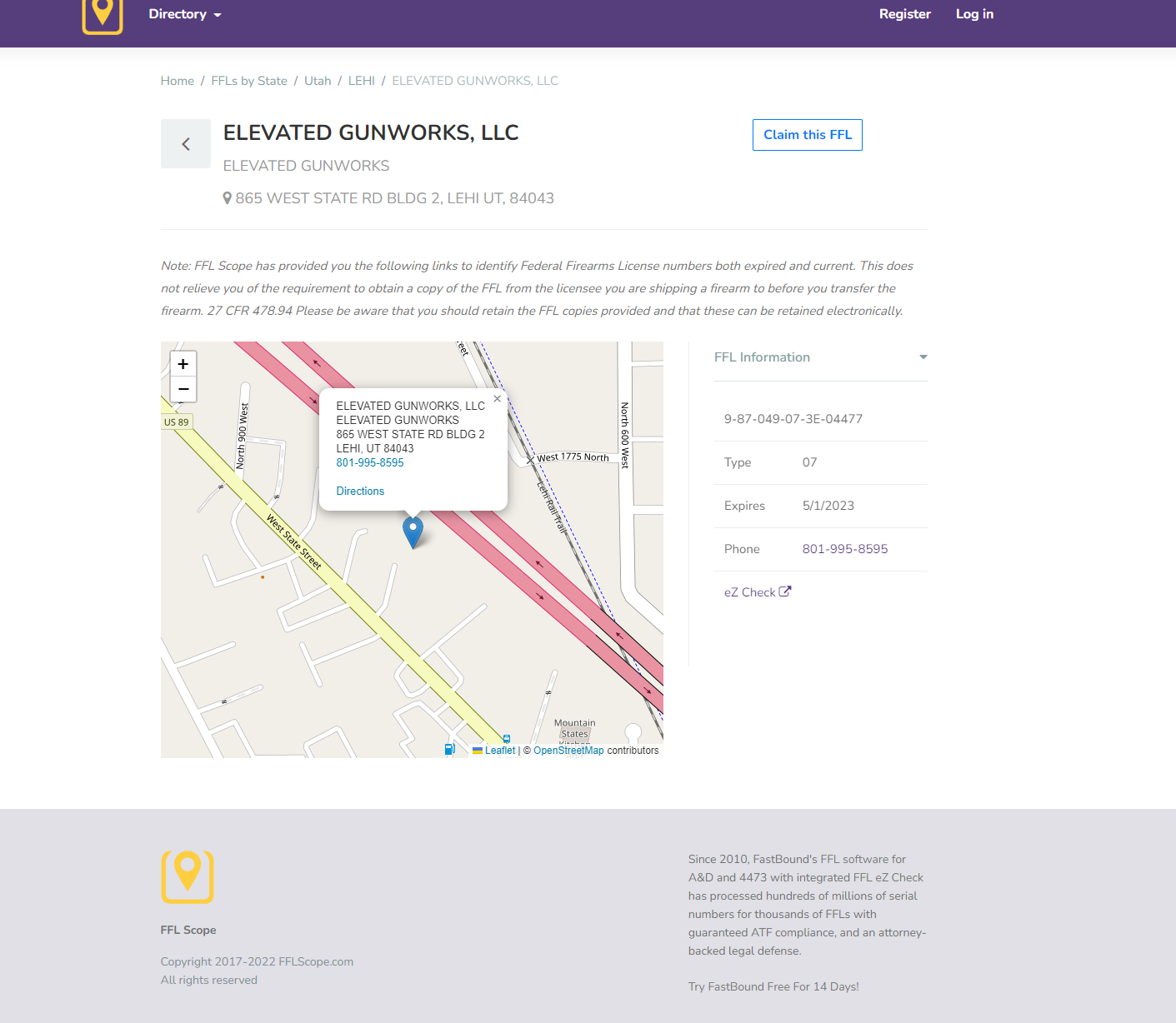Call phone number in map popup
The height and width of the screenshot is (1023, 1176).
[370, 462]
